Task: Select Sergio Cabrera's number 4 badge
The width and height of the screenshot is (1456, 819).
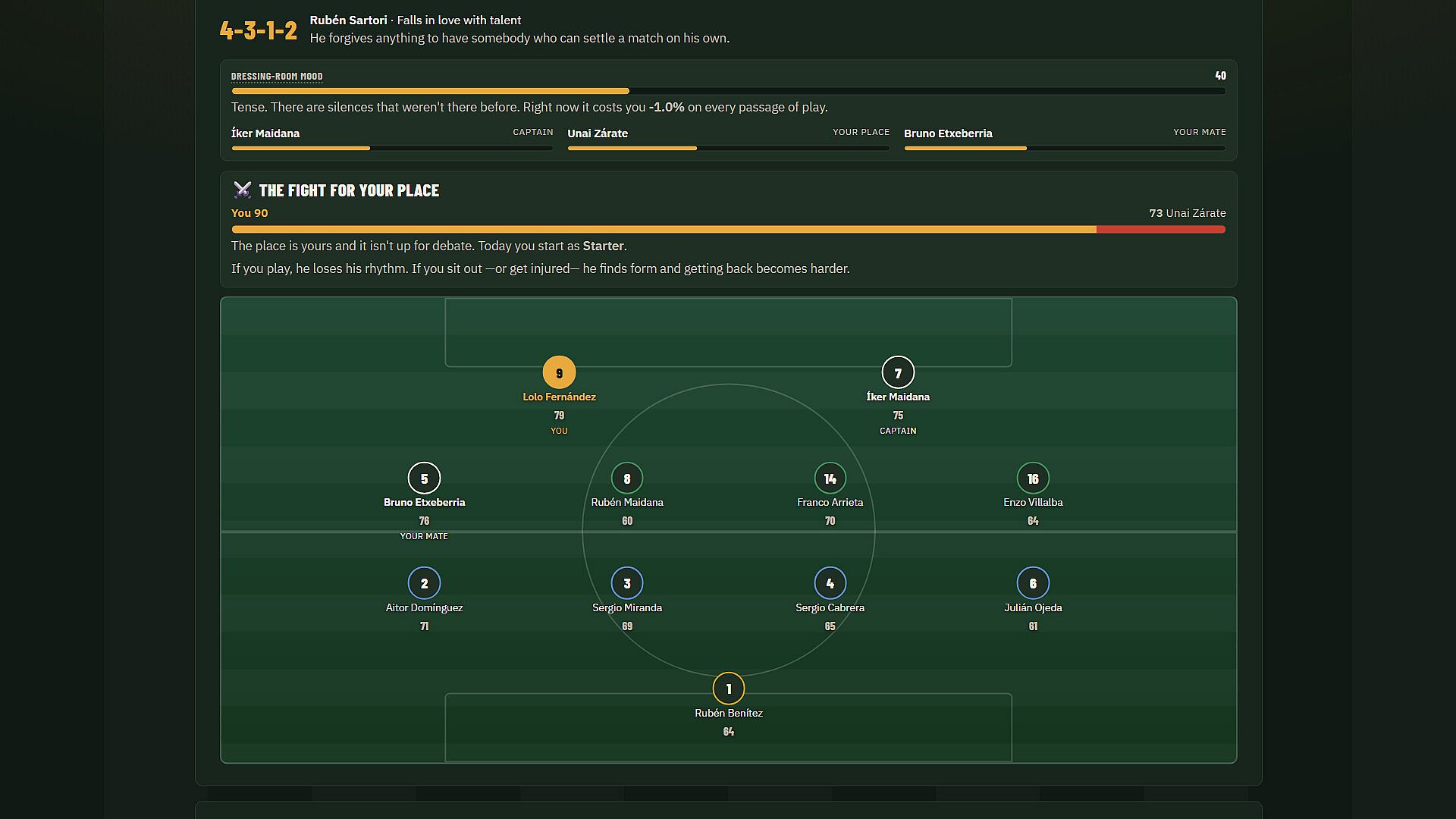Action: (x=830, y=583)
